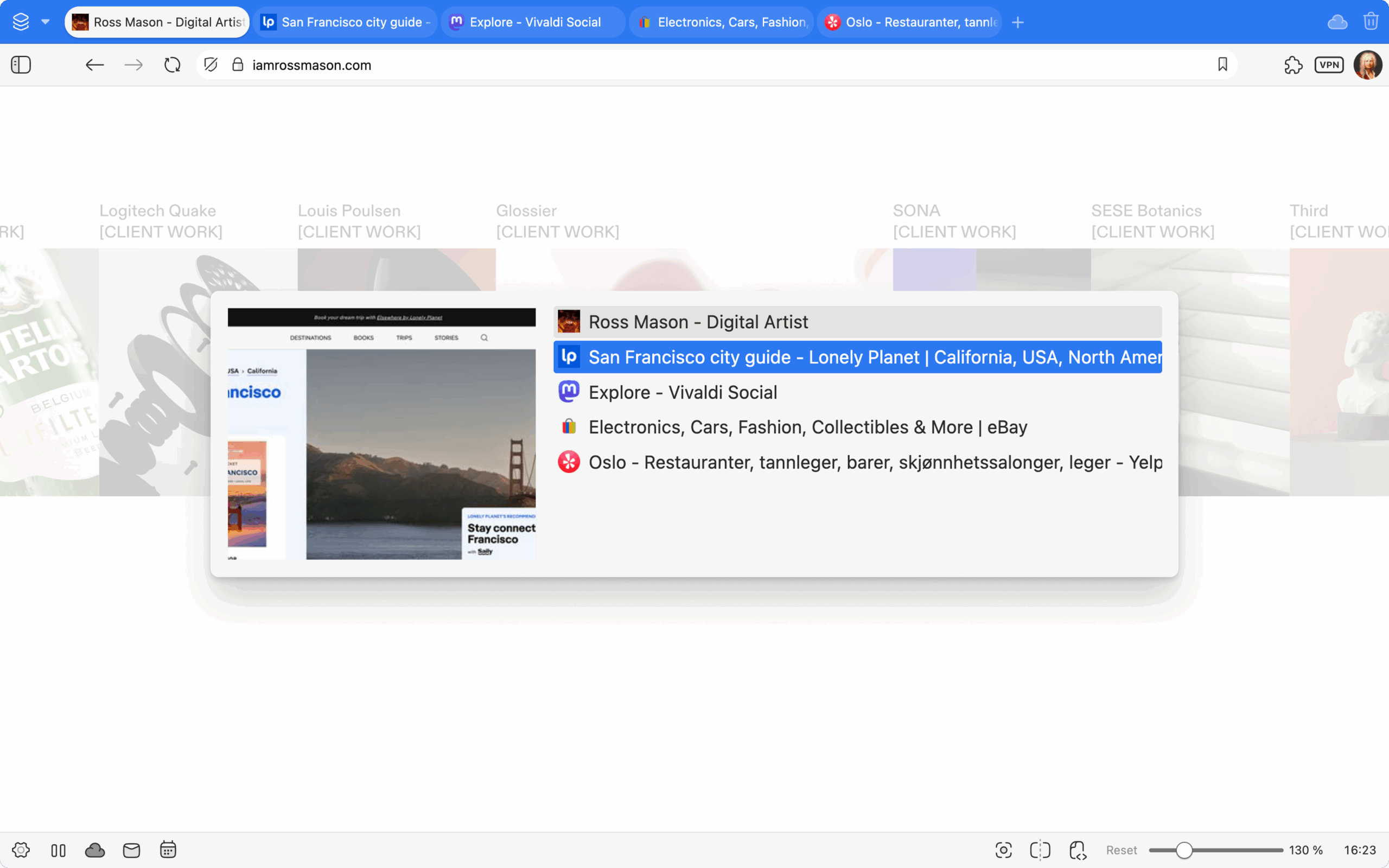Open the Logitech Quake client work link
The width and height of the screenshot is (1389, 868).
(161, 221)
